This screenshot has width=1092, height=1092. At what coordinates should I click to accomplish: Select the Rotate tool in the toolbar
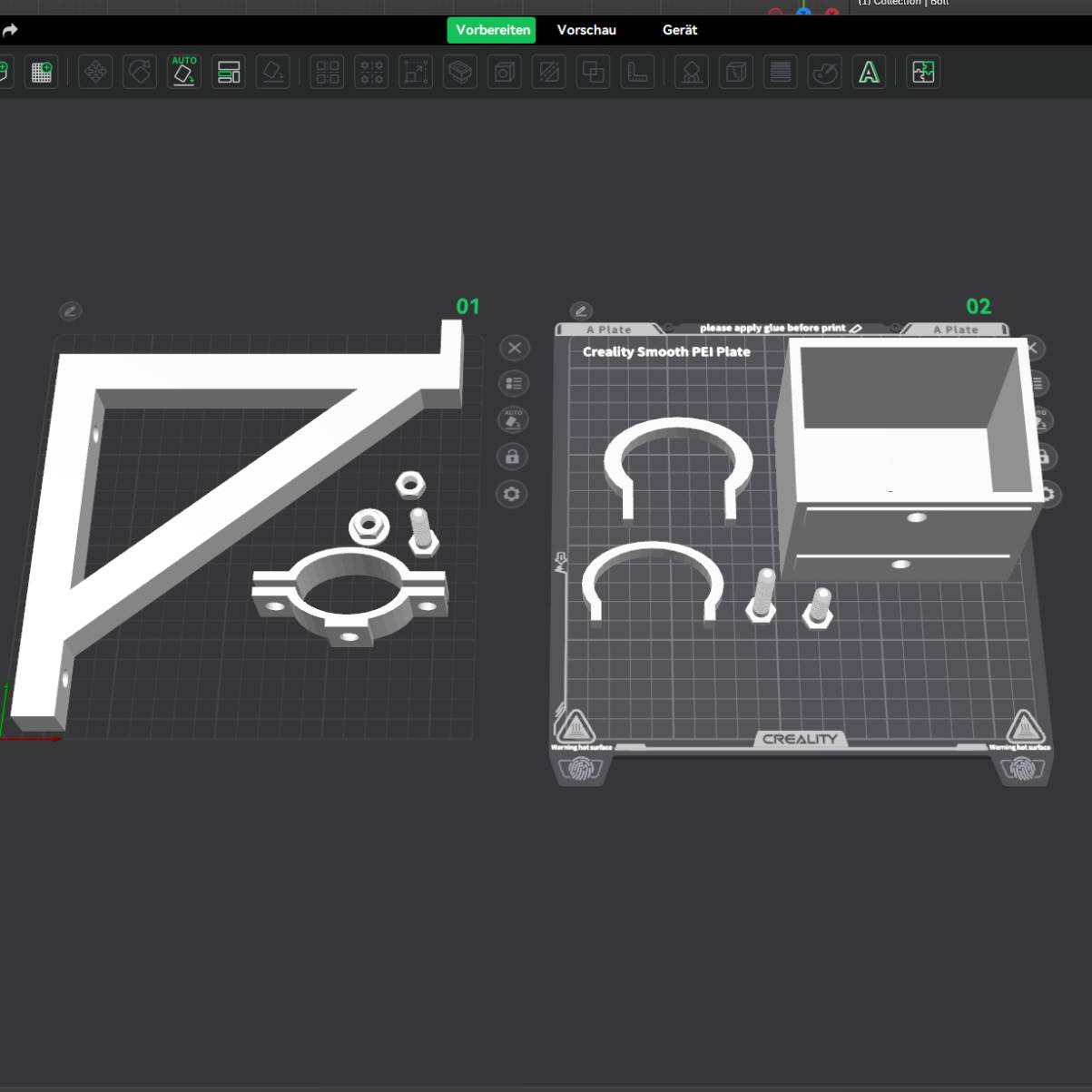140,72
